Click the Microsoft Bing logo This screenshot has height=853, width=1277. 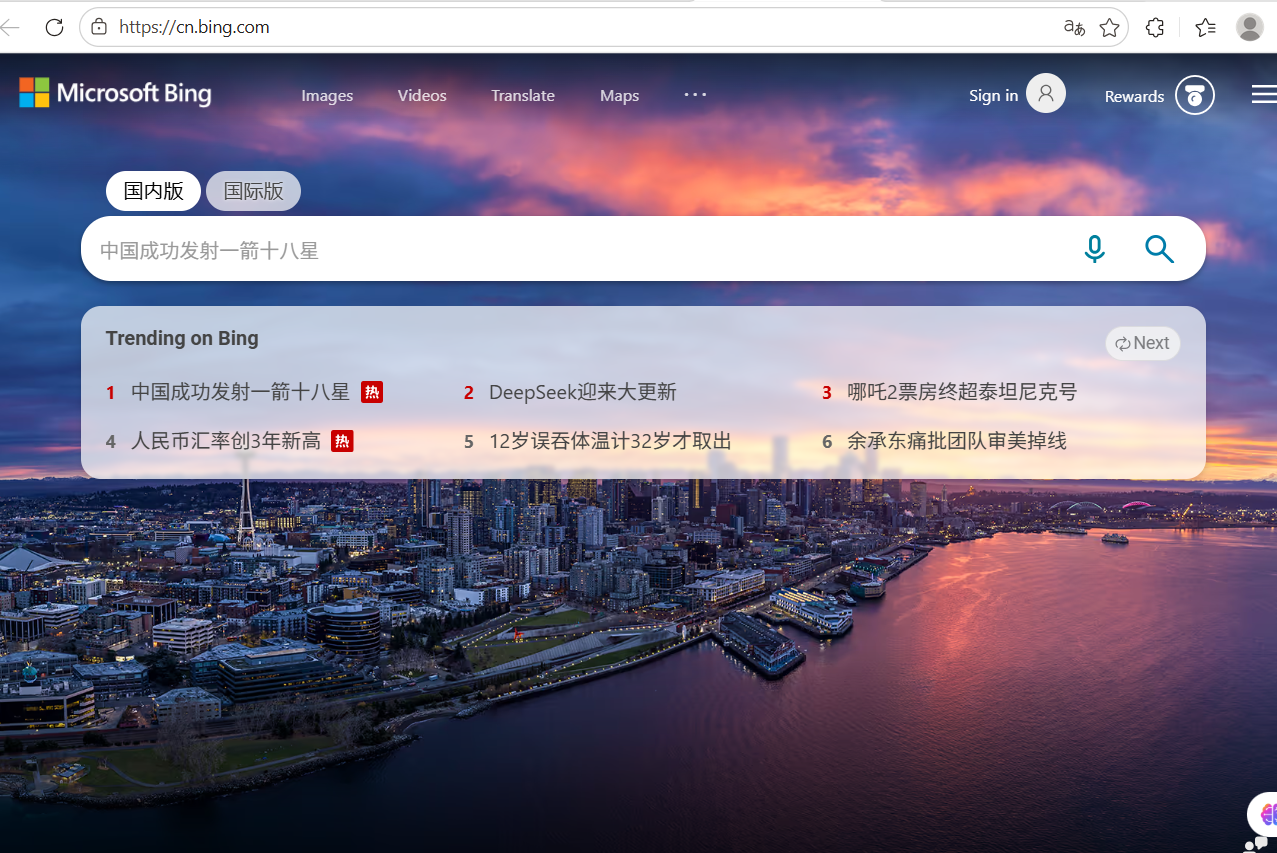coord(115,93)
